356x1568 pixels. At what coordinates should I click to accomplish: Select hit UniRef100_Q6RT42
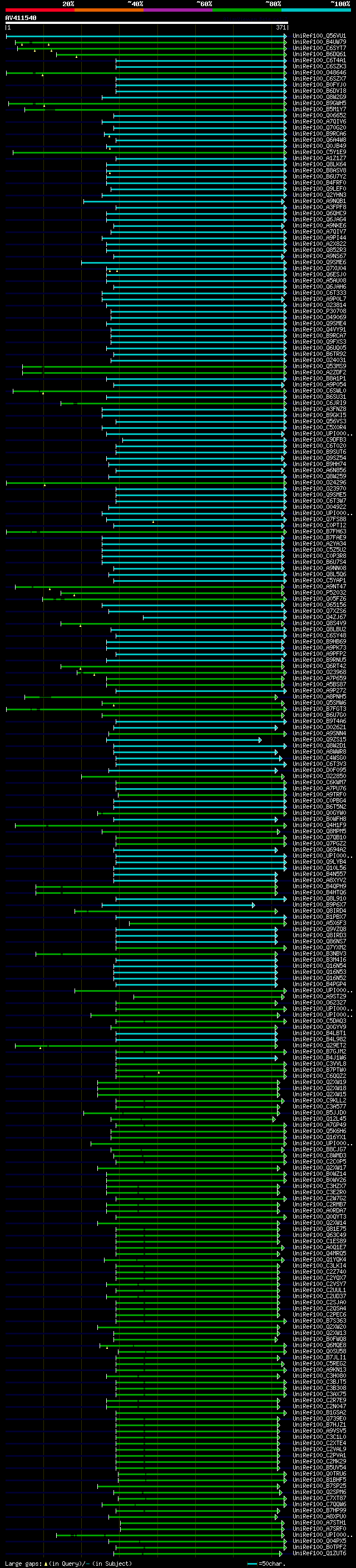(319, 666)
